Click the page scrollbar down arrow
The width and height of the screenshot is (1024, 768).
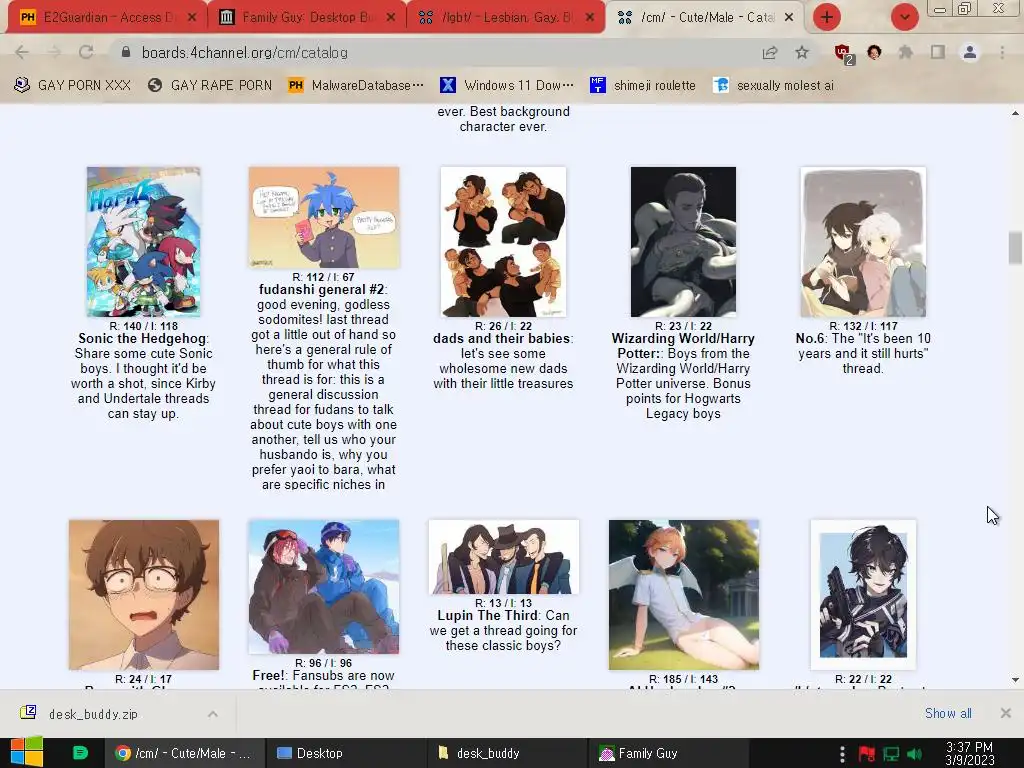1015,680
